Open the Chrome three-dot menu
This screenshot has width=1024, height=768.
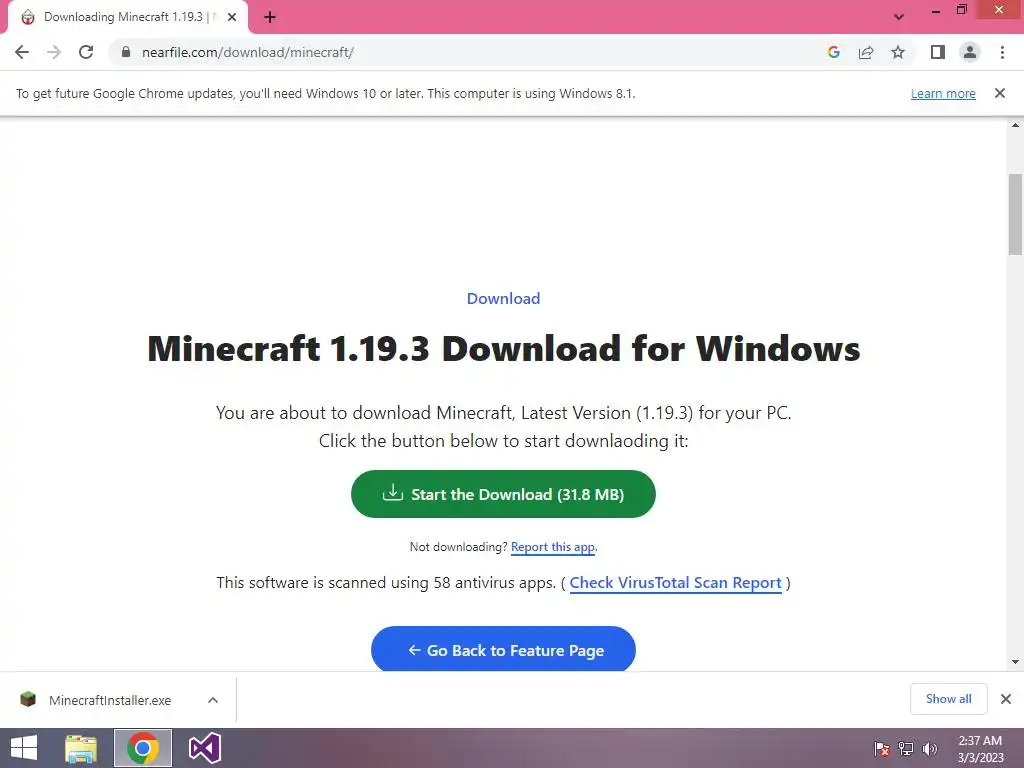pos(1002,52)
